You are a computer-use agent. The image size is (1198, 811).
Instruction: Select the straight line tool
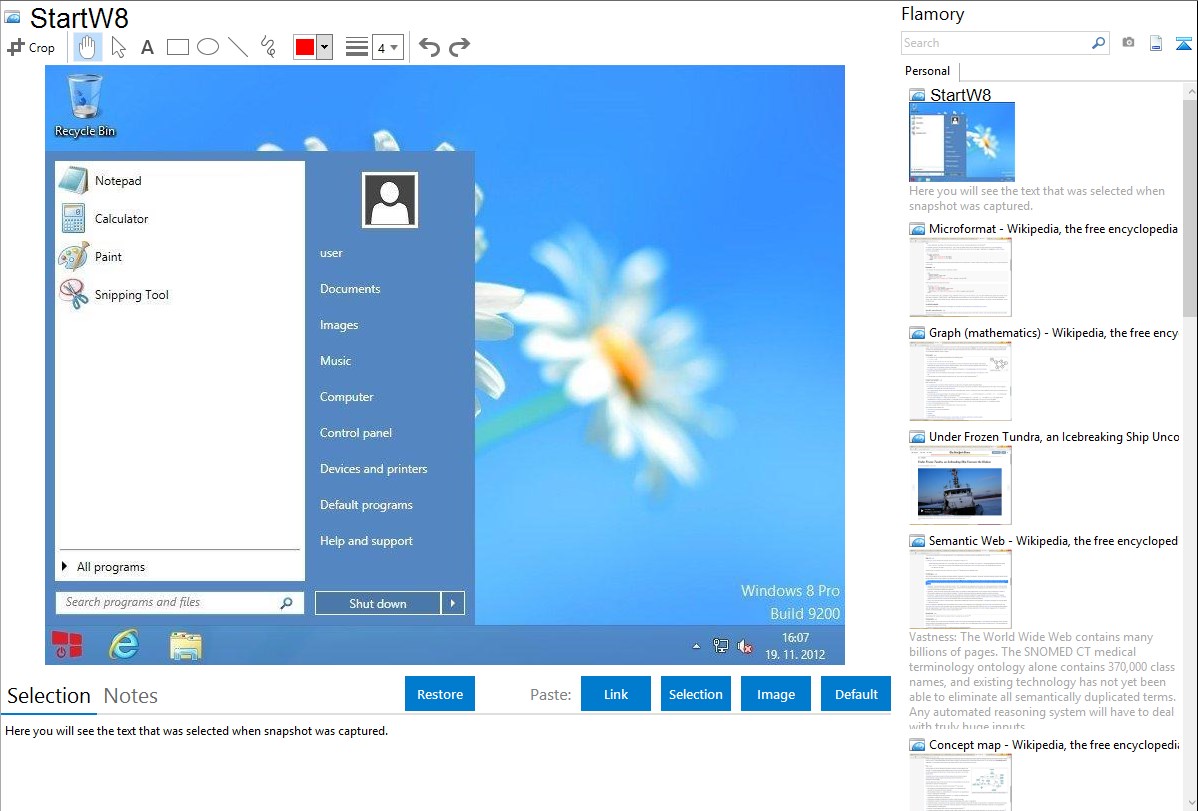click(238, 47)
